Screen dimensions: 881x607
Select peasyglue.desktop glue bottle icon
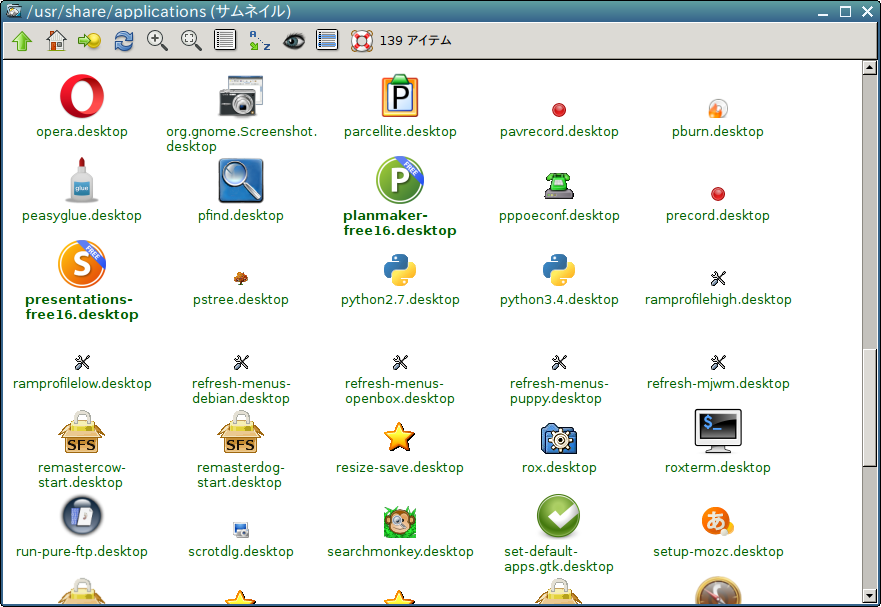point(82,180)
